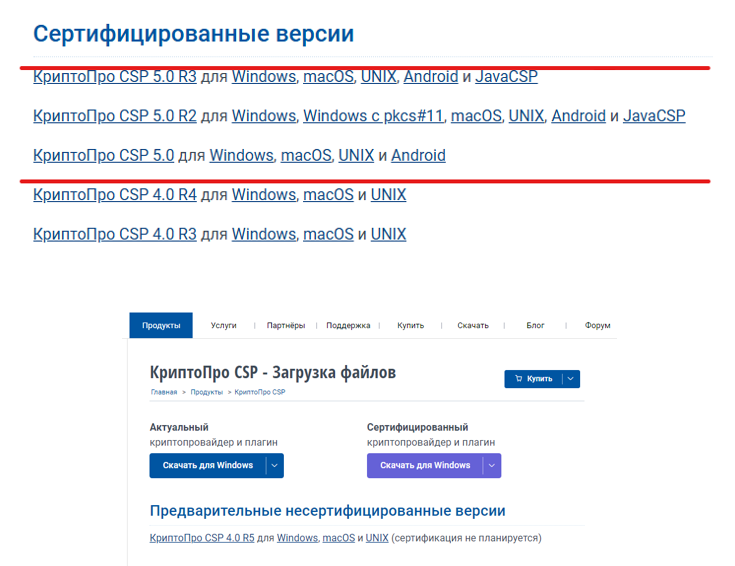Open the Купить item in navigation bar
Screen dimensions: 735x566
411,325
